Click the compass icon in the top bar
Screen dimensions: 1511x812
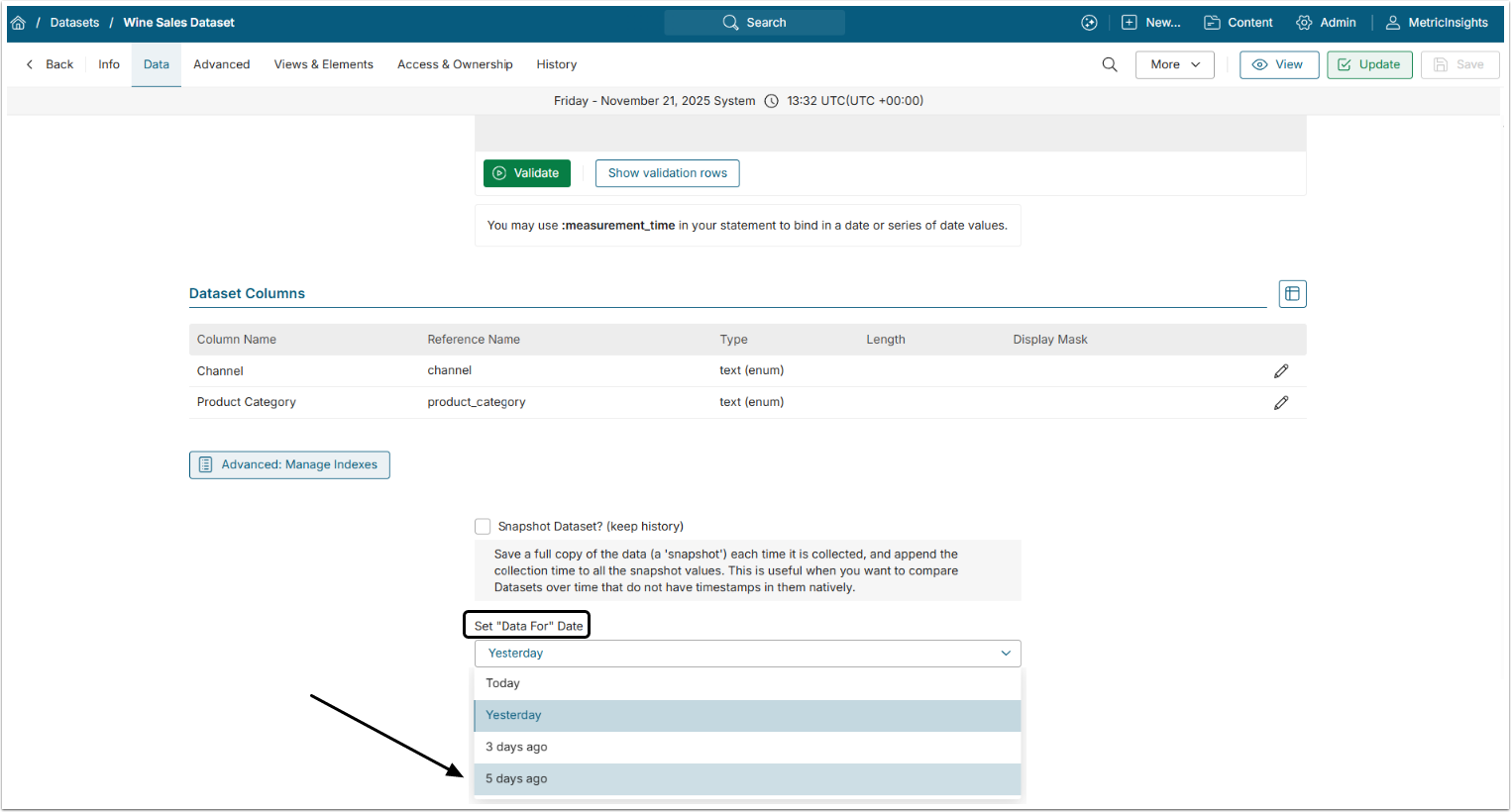tap(1089, 23)
